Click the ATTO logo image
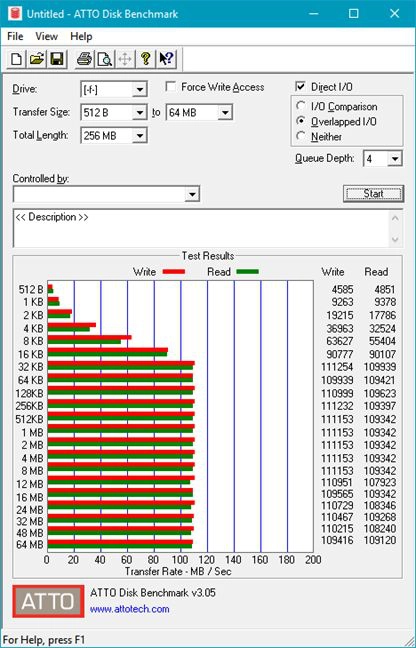The height and width of the screenshot is (648, 416). 48,601
